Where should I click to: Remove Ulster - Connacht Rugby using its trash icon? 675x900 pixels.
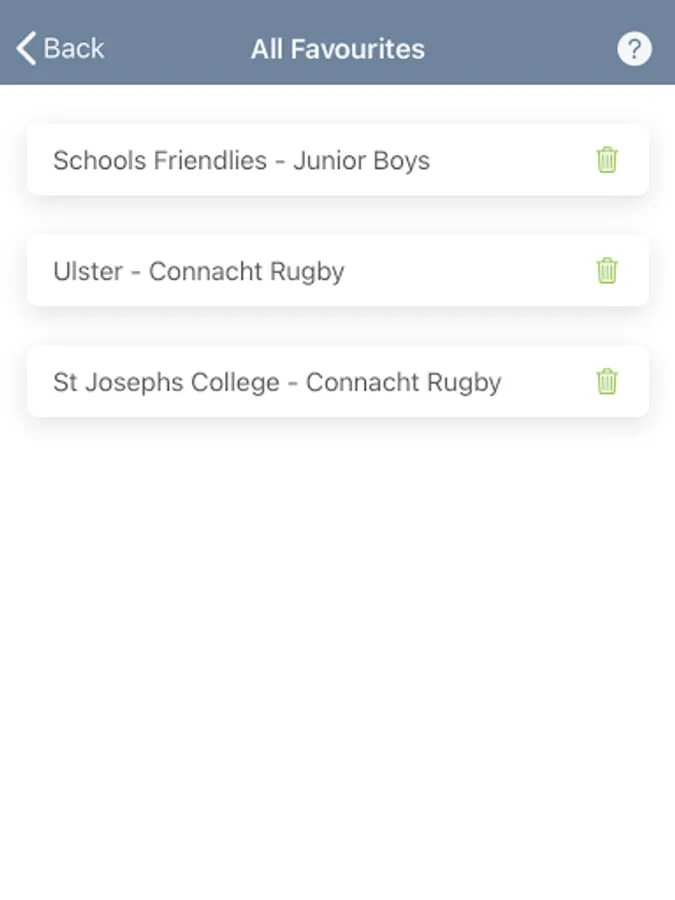tap(607, 271)
